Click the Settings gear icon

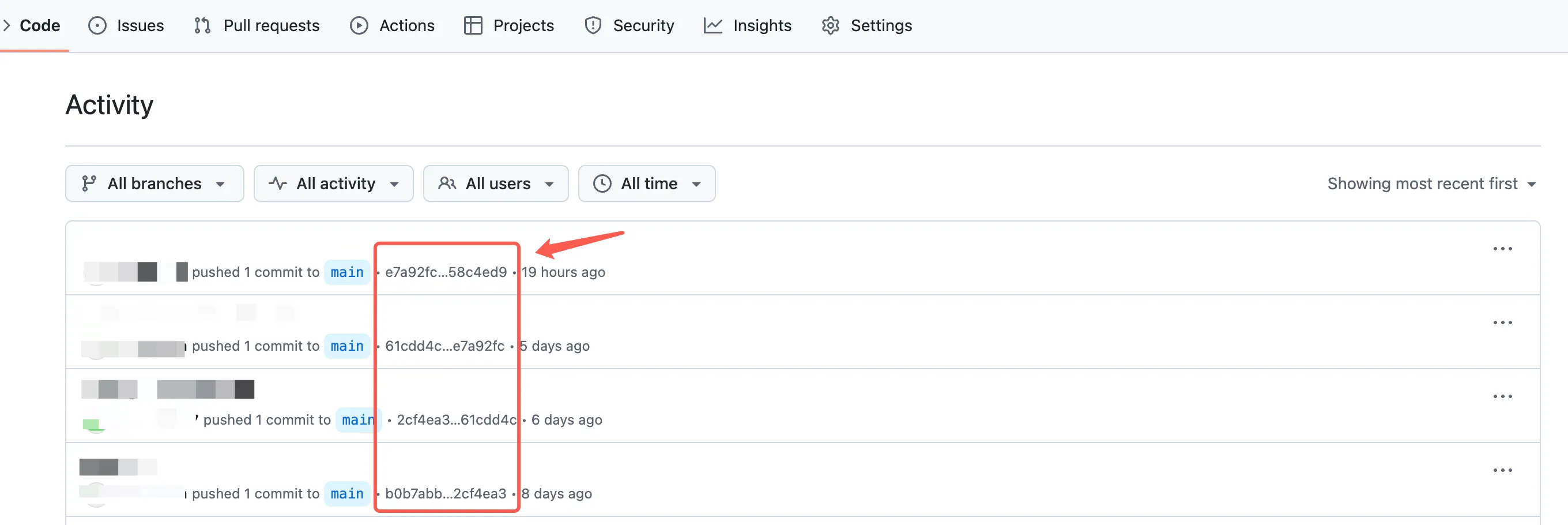[x=831, y=25]
